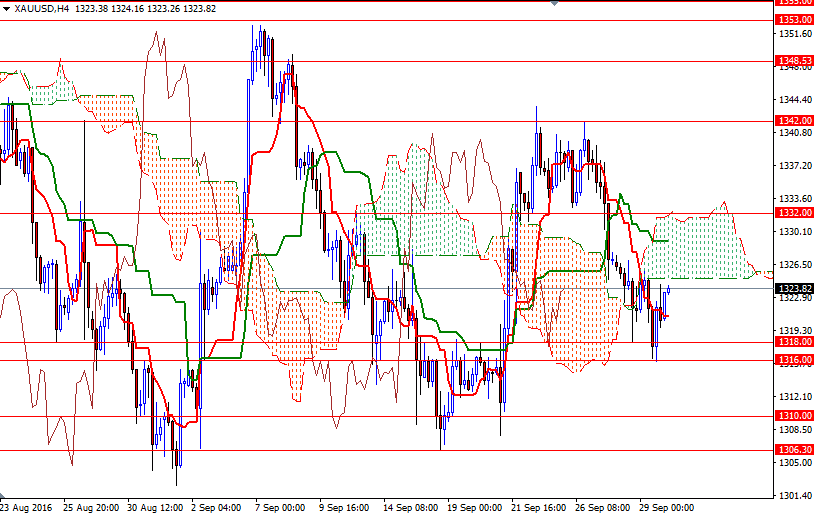Click the 1344.40 price scale value
Screen dimensions: 814x514
coord(793,99)
